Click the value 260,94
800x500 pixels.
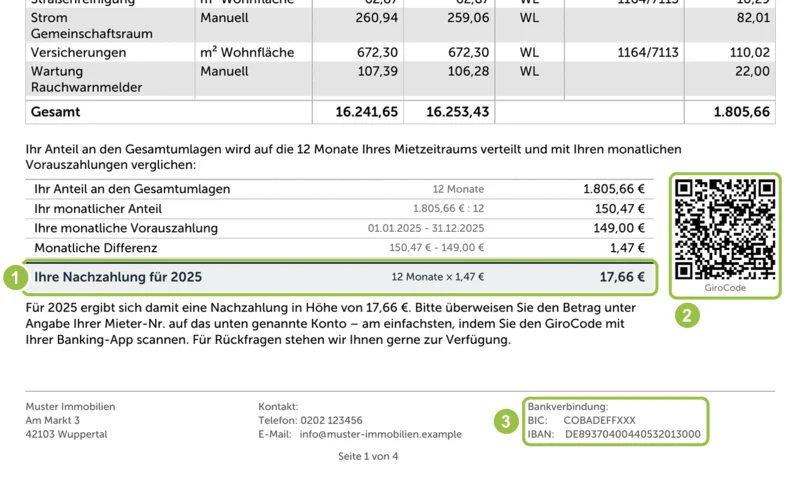point(377,18)
